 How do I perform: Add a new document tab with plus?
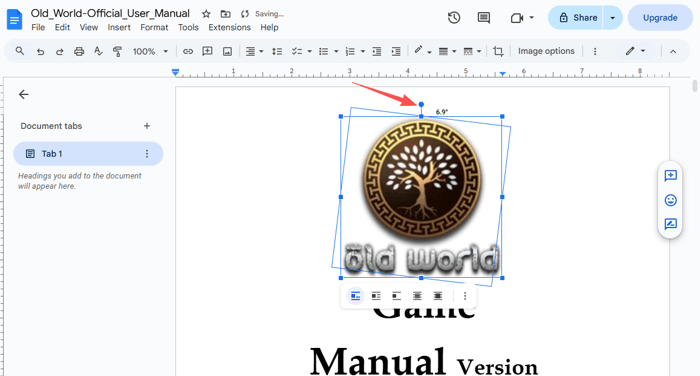(147, 126)
